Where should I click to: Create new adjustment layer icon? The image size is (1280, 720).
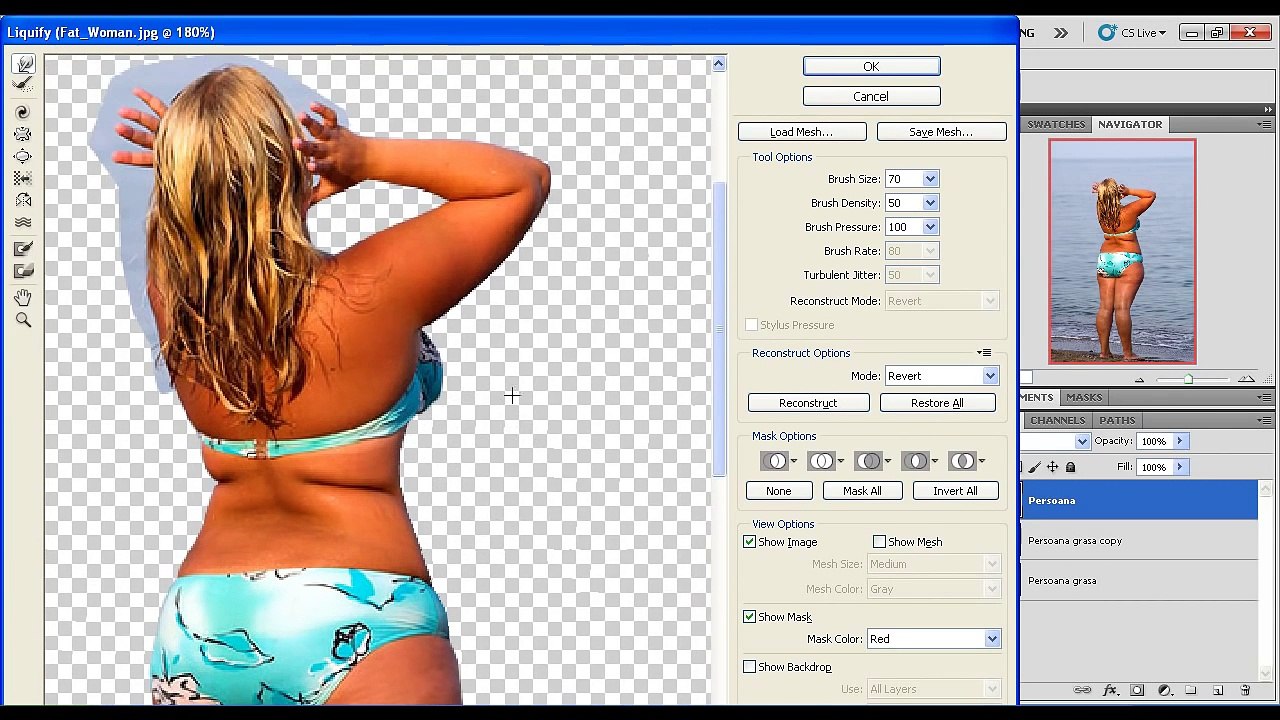point(1164,690)
